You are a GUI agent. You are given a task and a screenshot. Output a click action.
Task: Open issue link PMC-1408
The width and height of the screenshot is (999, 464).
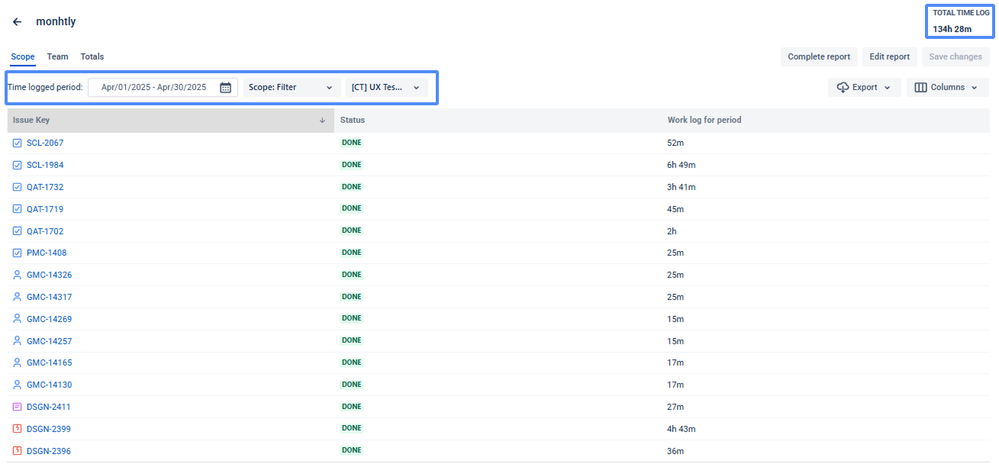pos(47,253)
